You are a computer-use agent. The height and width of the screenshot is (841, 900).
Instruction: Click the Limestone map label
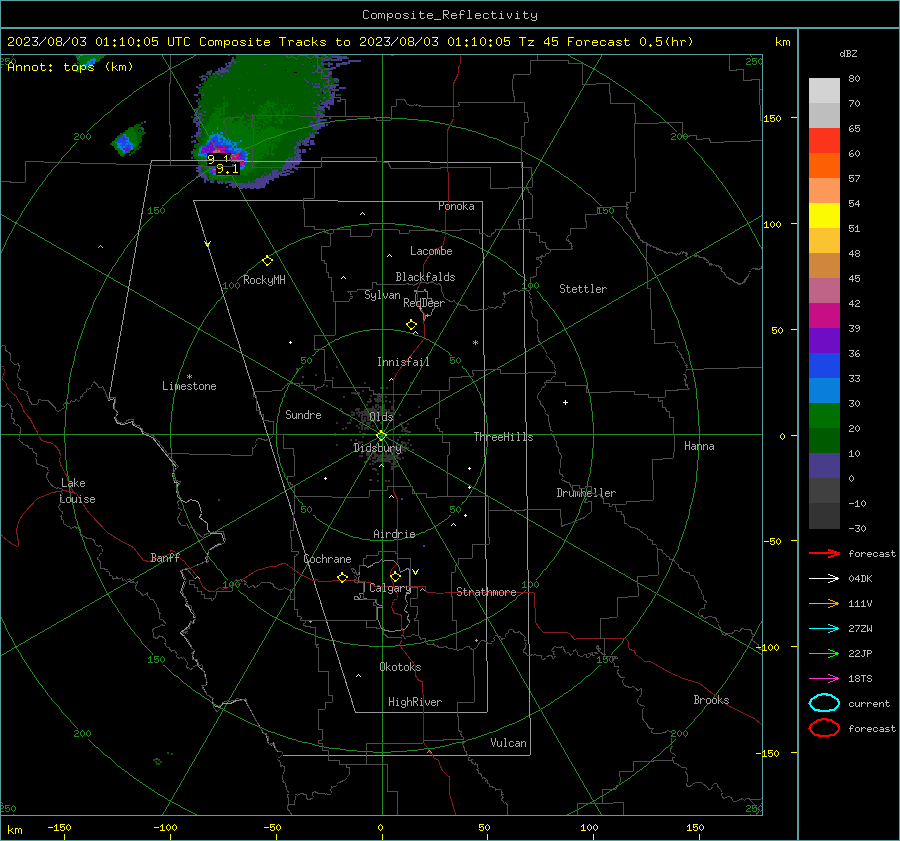(189, 386)
